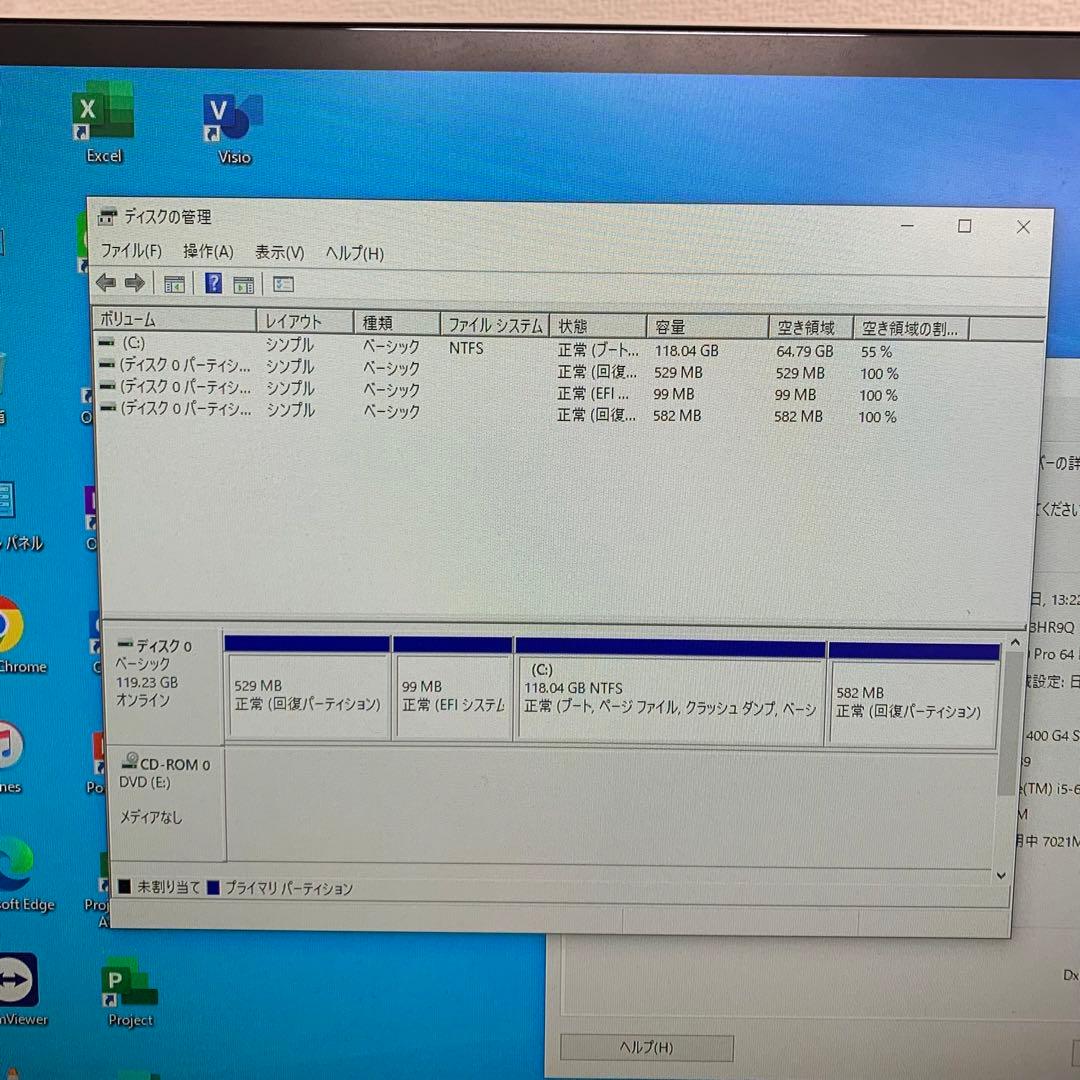Click the back navigation arrow in Disk Management
Image resolution: width=1080 pixels, height=1080 pixels.
[x=106, y=283]
